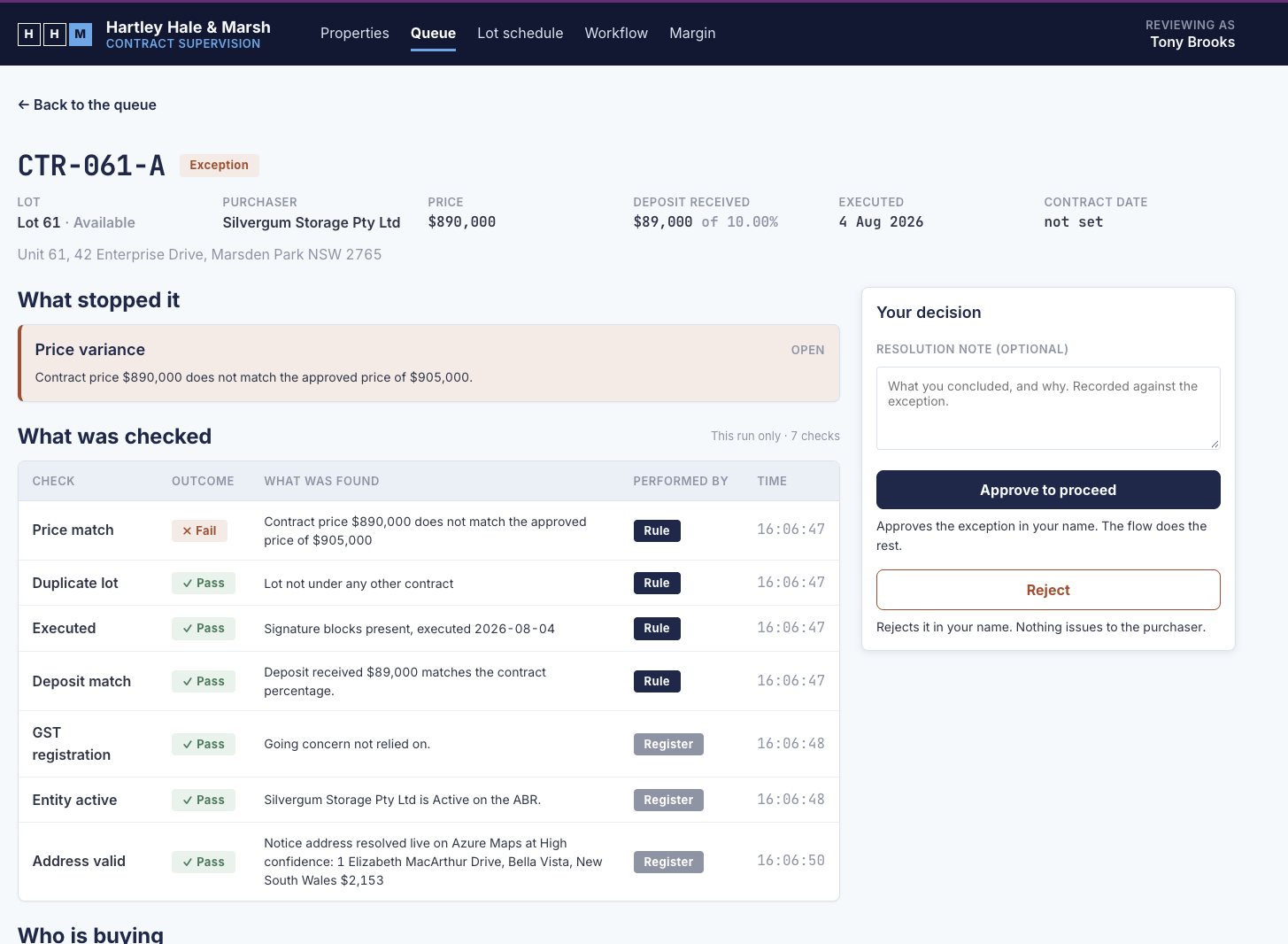The image size is (1288, 944).
Task: Click the executed date 4 Aug 2026
Action: pos(881,222)
